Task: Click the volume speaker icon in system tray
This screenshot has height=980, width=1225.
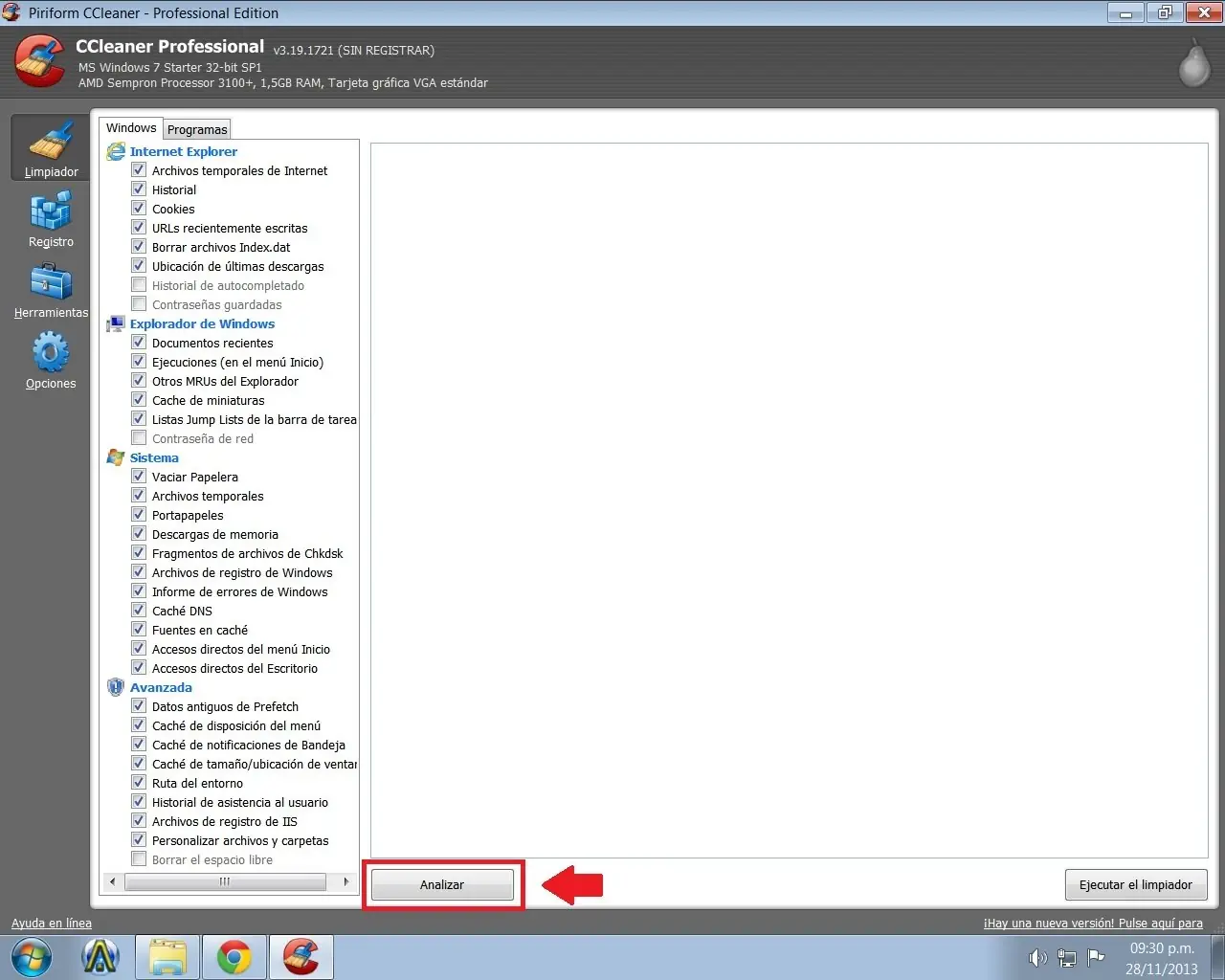Action: pyautogui.click(x=1036, y=957)
